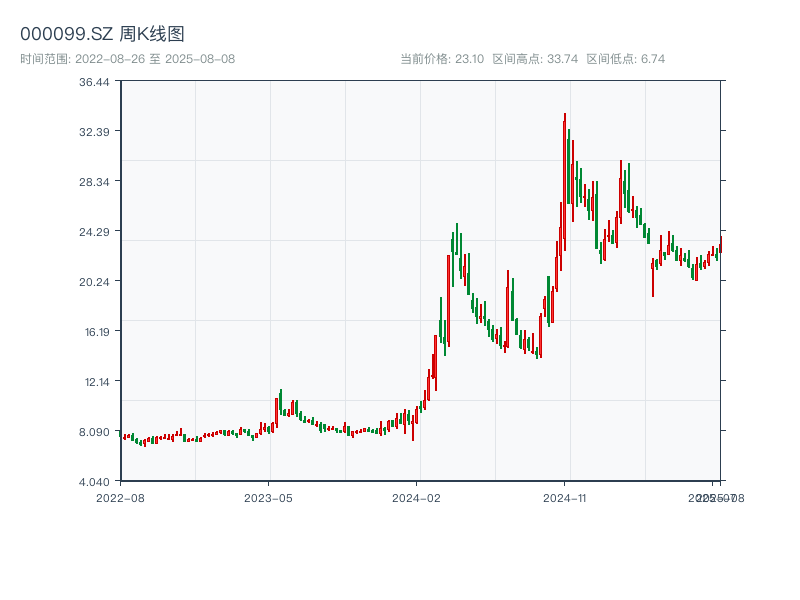Click the last red candlestick at chart's right edge

pos(721,244)
